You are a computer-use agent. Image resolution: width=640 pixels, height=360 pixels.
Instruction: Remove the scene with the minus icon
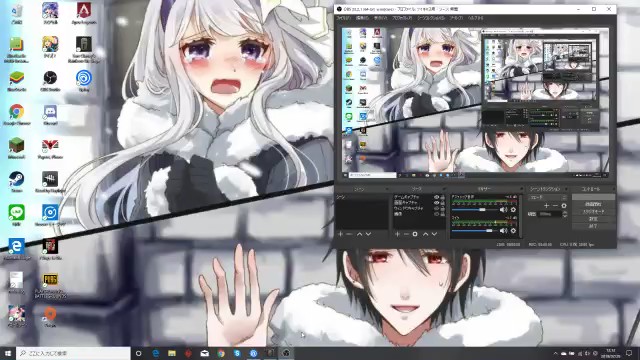tap(349, 234)
